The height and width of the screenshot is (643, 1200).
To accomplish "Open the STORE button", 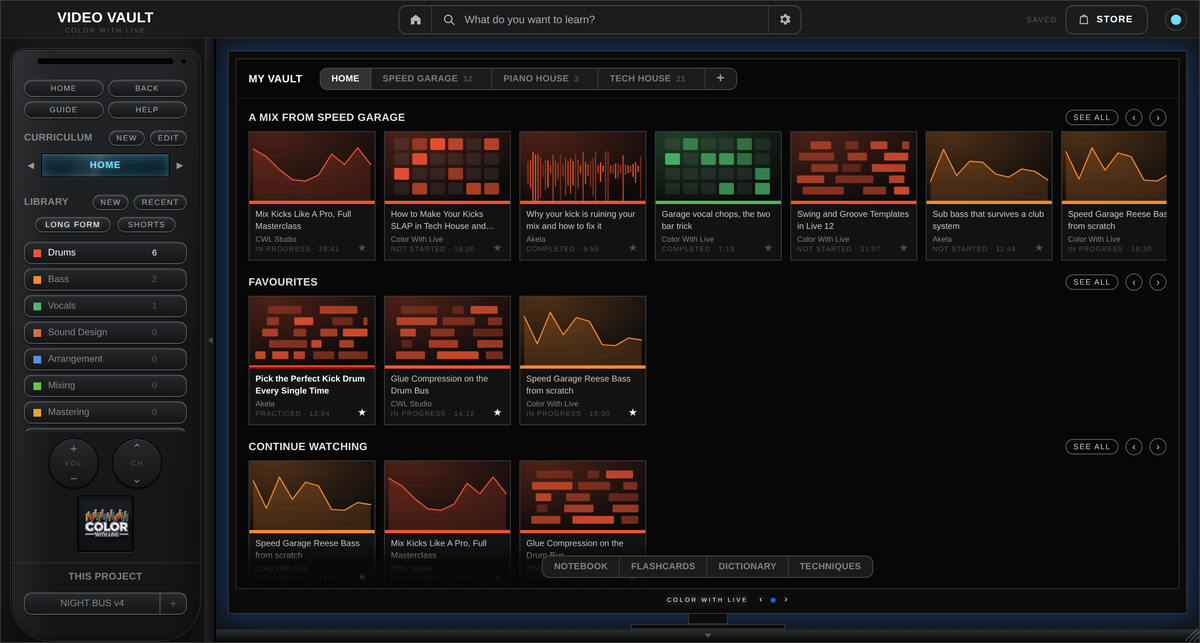I will pos(1105,19).
